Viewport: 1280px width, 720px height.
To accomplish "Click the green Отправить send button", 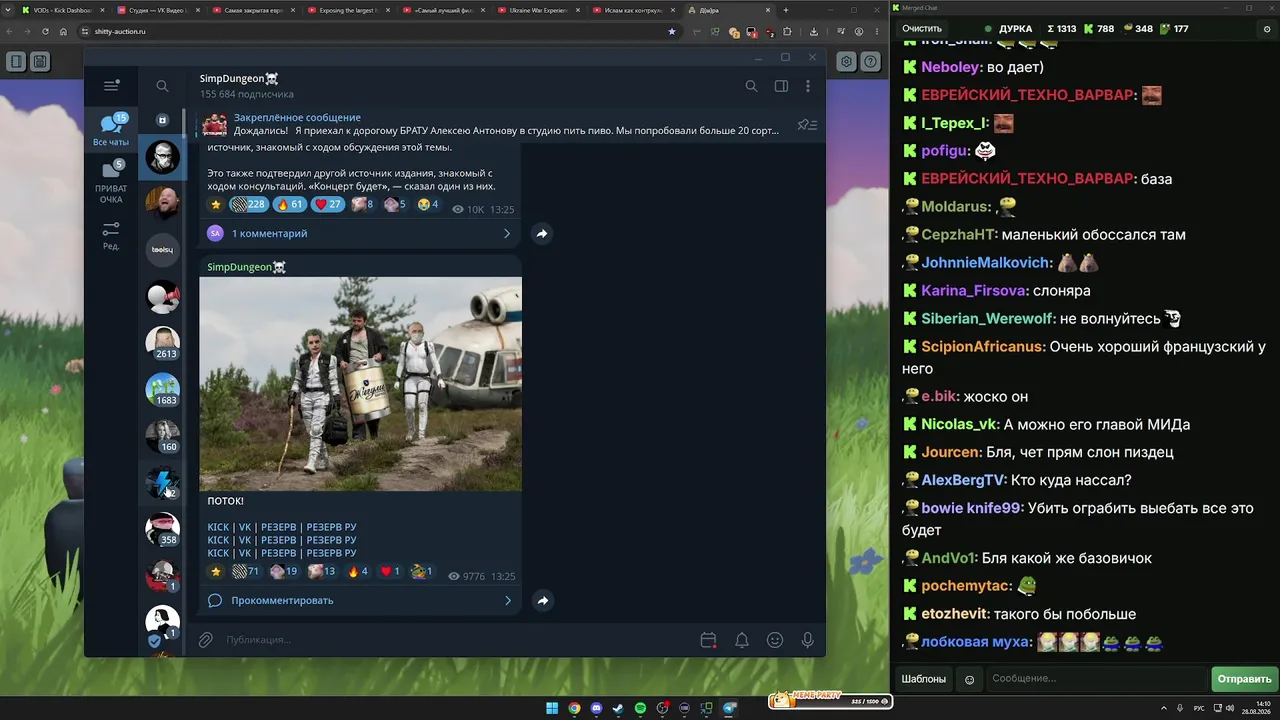I will click(1244, 679).
